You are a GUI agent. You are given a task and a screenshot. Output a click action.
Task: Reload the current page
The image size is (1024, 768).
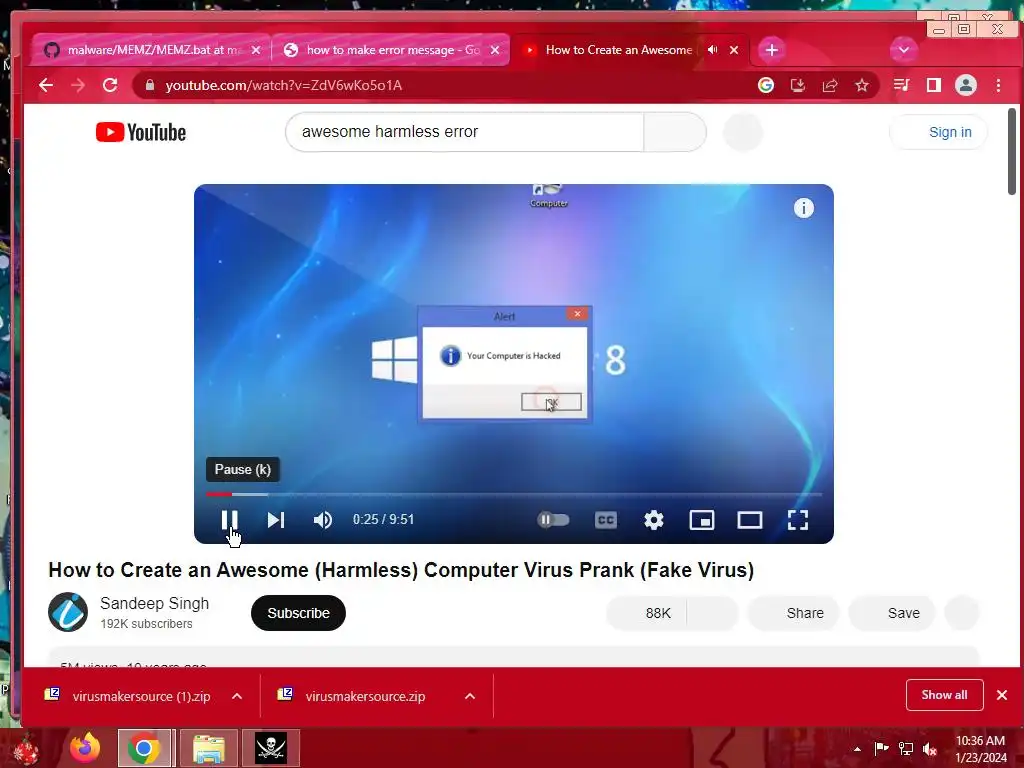(110, 86)
